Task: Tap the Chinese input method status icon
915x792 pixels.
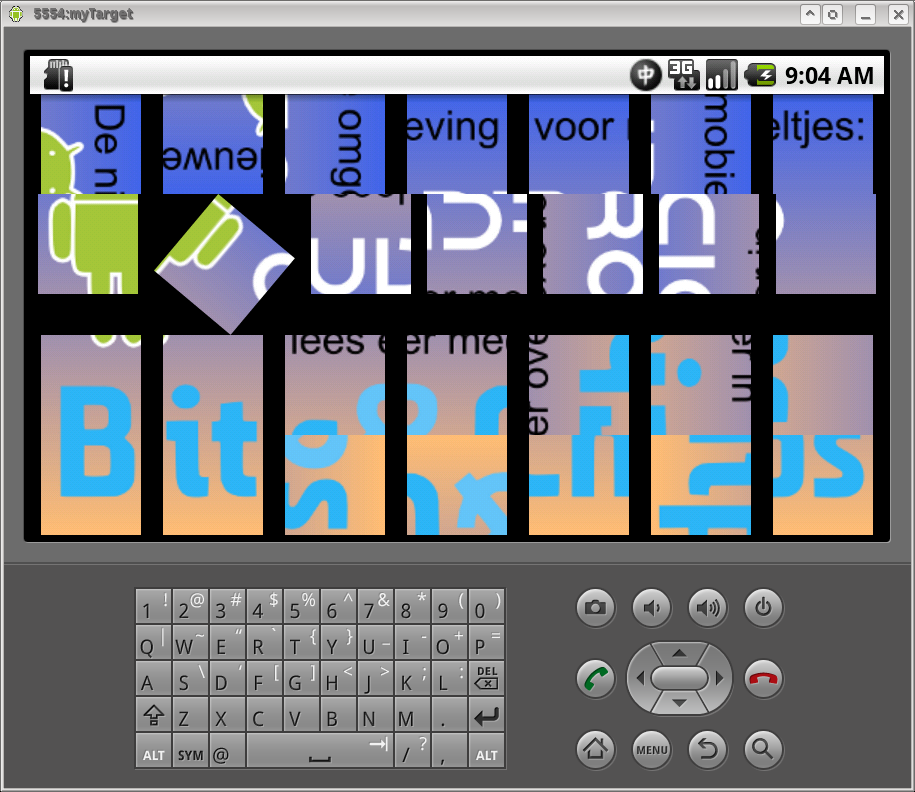Action: point(645,75)
